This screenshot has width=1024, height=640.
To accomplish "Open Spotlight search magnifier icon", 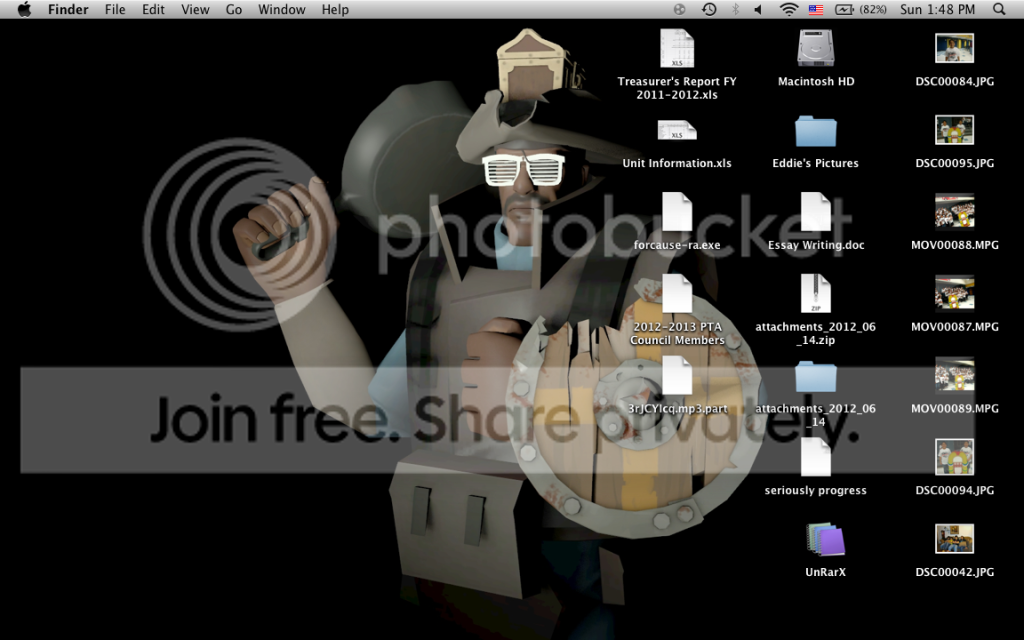I will click(x=999, y=9).
